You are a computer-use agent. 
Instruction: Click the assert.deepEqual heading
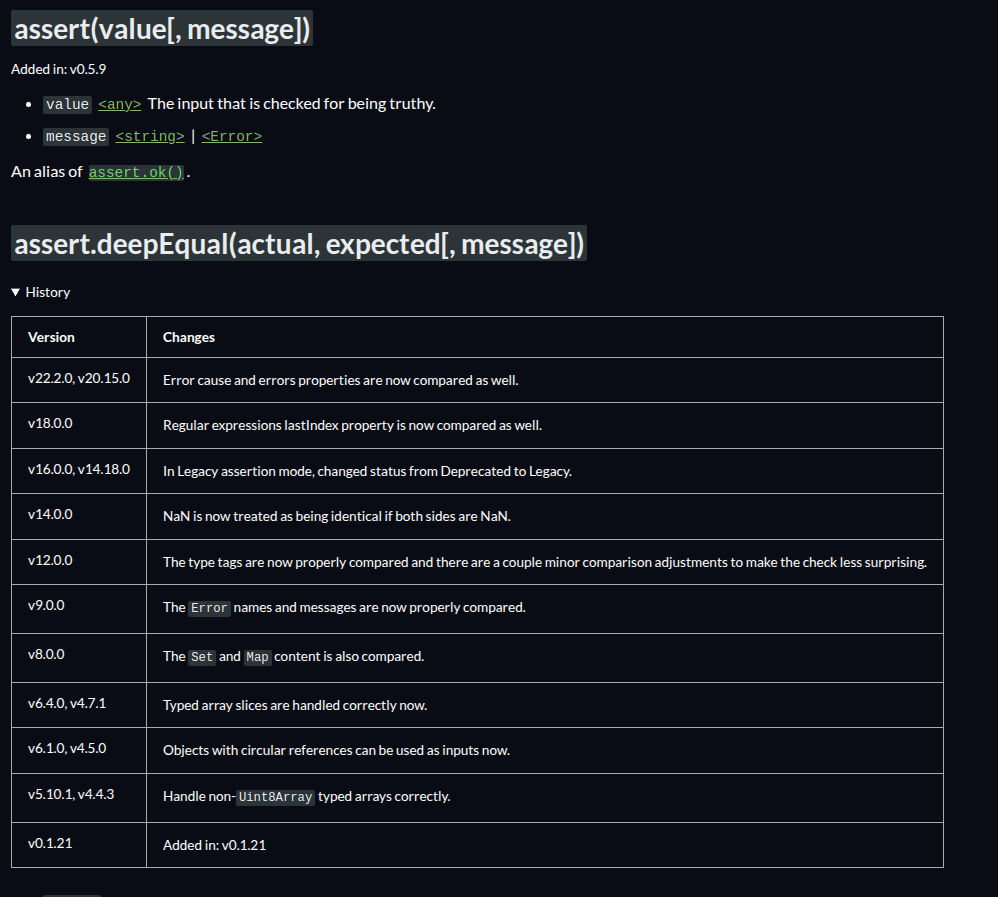299,243
